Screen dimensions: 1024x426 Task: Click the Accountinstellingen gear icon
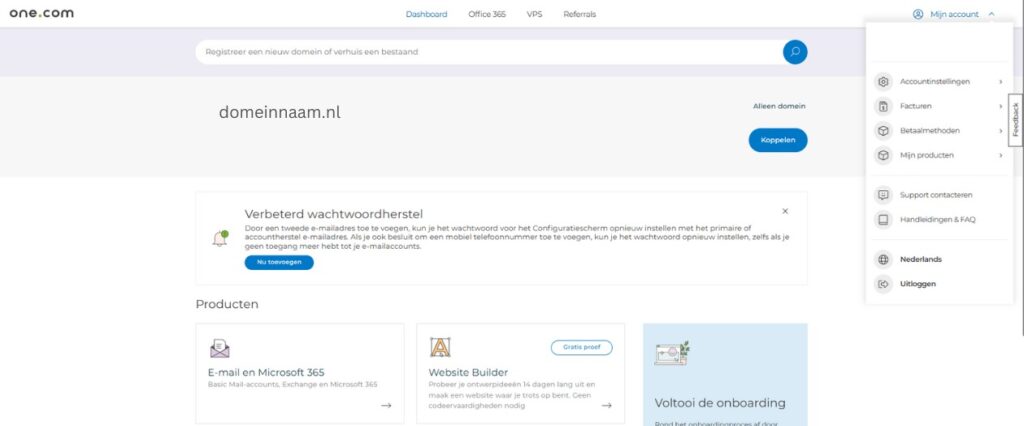[x=883, y=82]
